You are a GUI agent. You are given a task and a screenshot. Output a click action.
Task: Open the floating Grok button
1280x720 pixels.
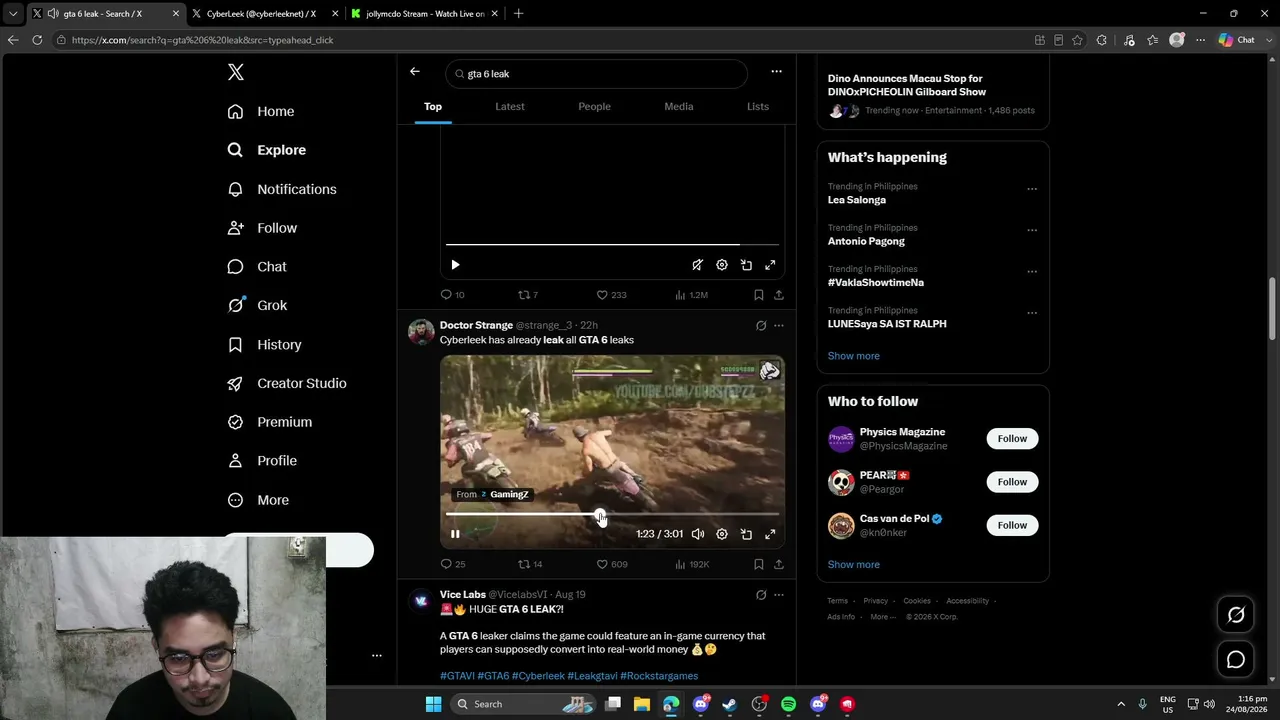[1236, 615]
